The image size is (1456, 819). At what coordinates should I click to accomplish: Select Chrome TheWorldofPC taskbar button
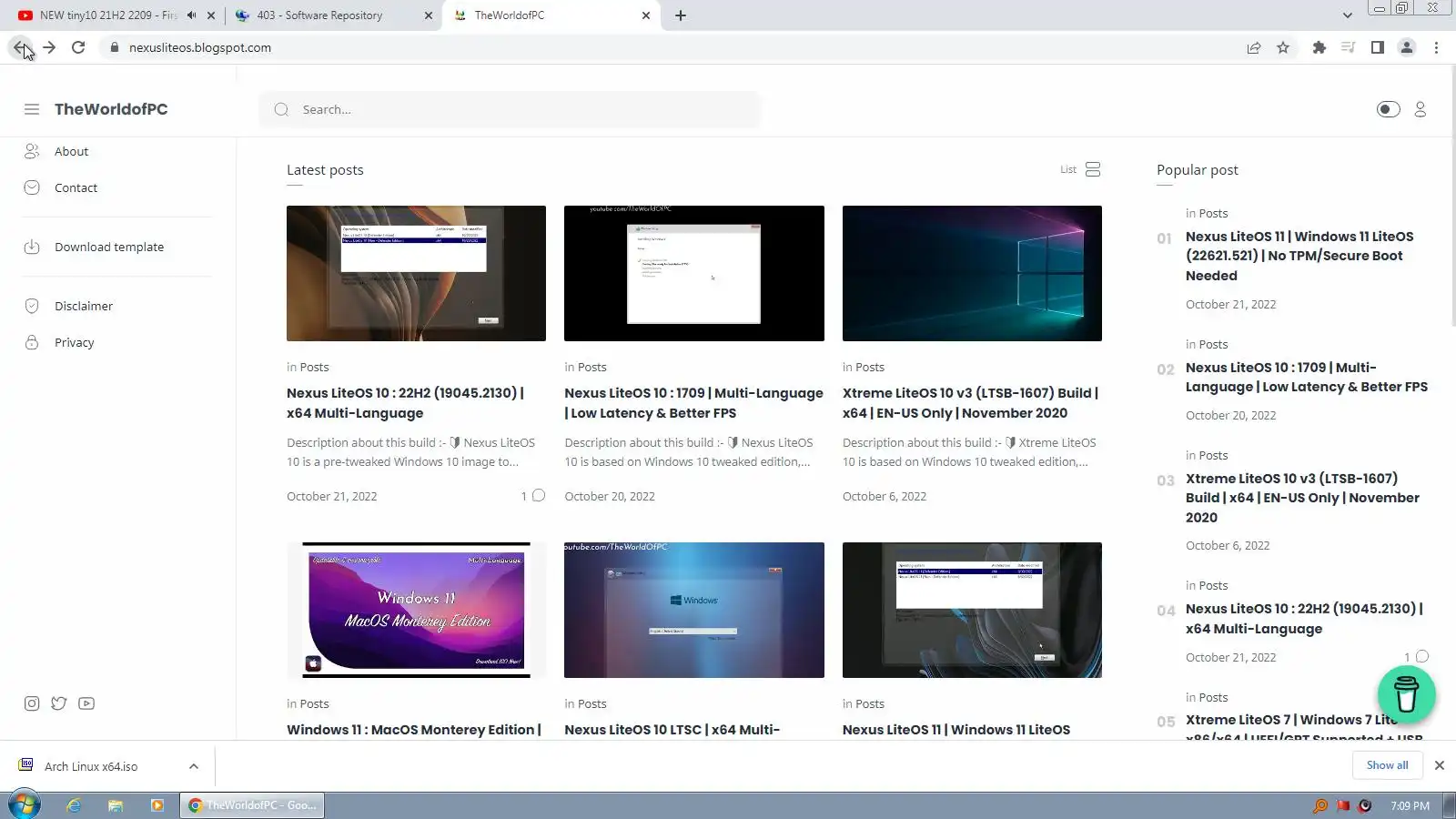pos(252,805)
